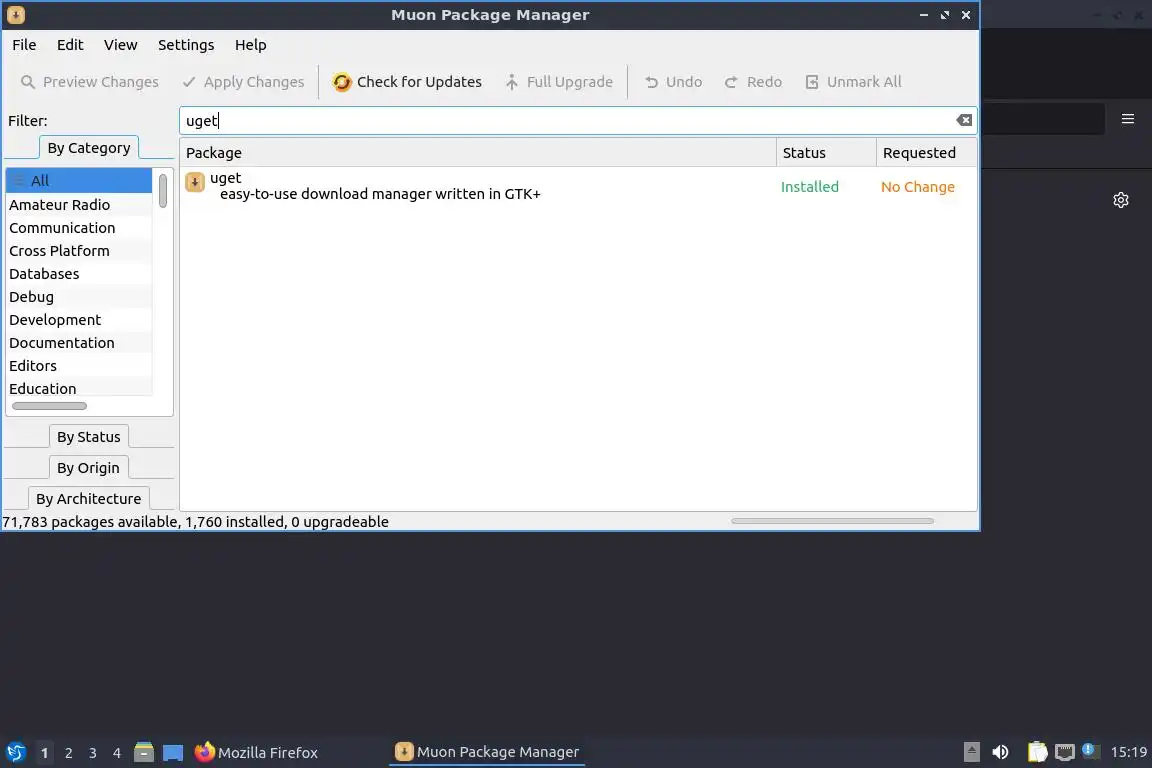This screenshot has width=1152, height=768.
Task: Select the Amateur Radio category
Action: pos(79,204)
